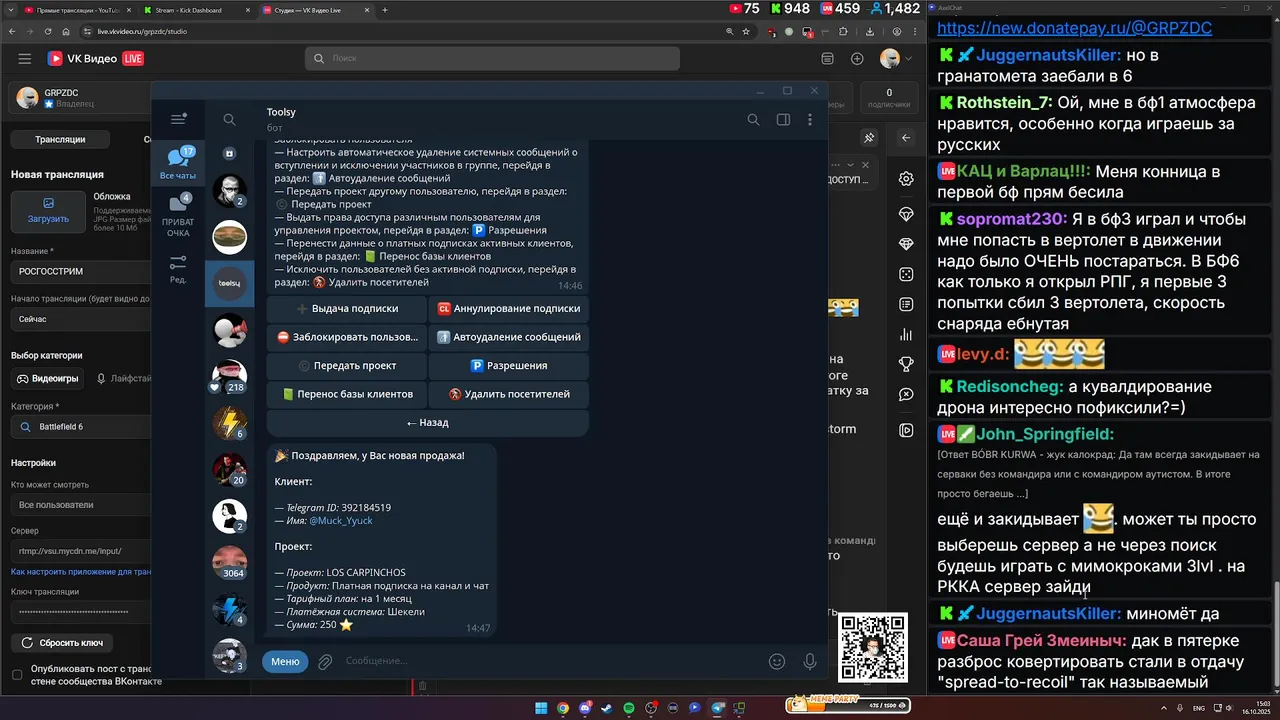Bookmark page with browser star icon
The image size is (1280, 720).
pyautogui.click(x=746, y=31)
